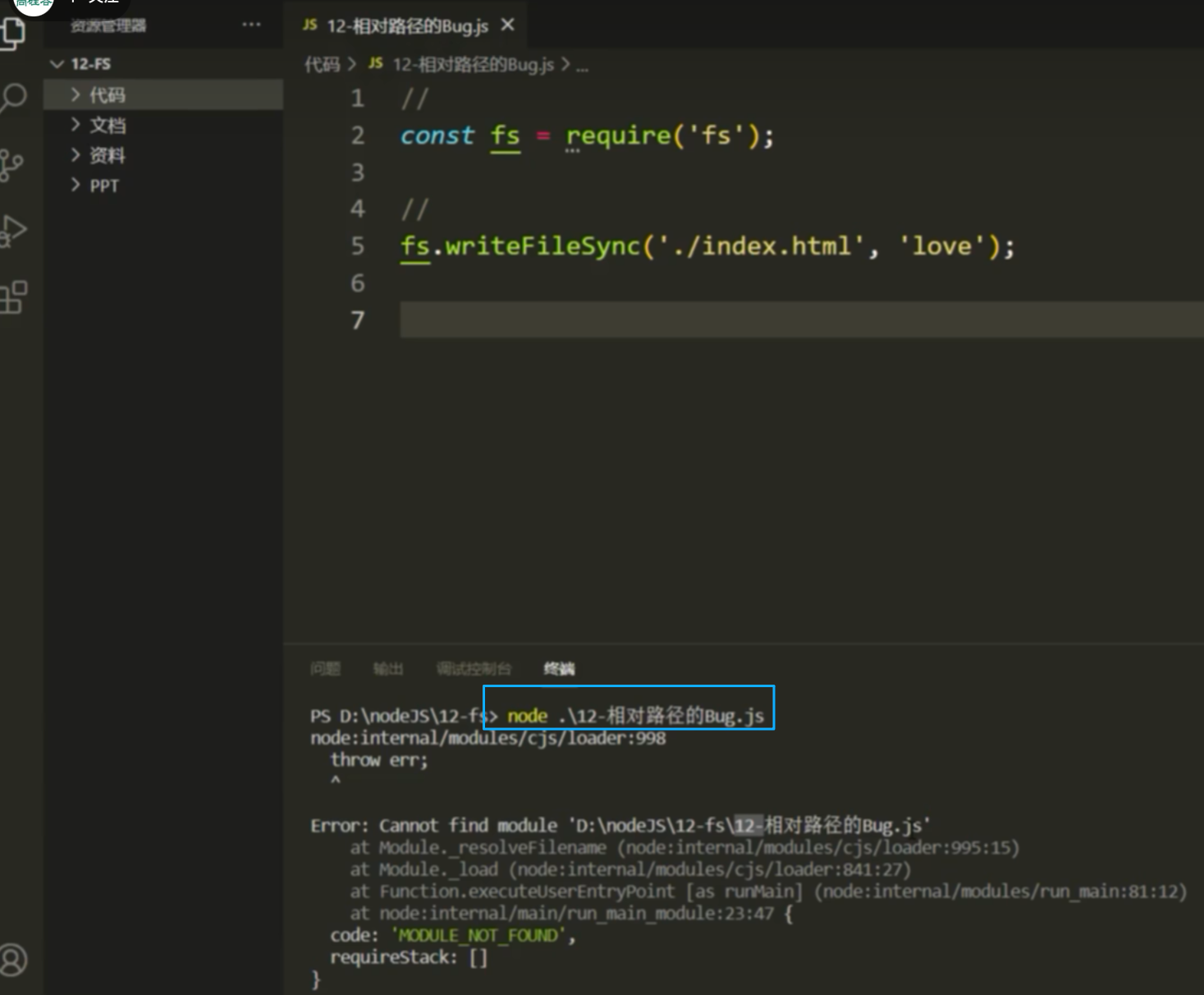Click 'writeFileSync' in the code

(x=542, y=246)
